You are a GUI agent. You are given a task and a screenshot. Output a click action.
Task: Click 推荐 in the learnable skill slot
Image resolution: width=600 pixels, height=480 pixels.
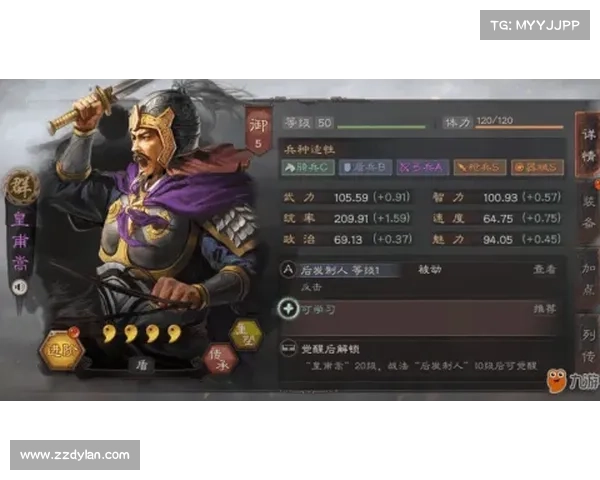coord(545,309)
